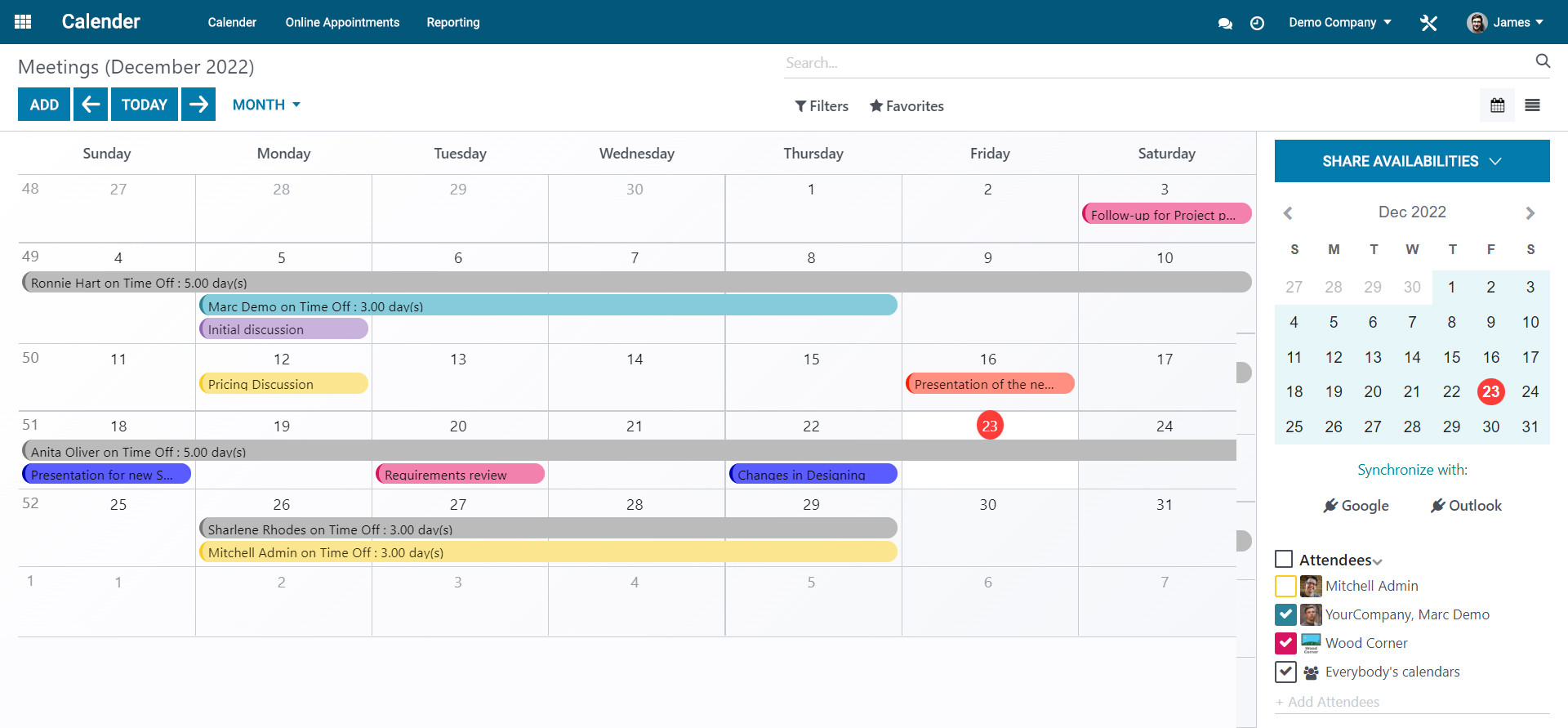
Task: Show next month in mini calendar
Action: [1530, 213]
